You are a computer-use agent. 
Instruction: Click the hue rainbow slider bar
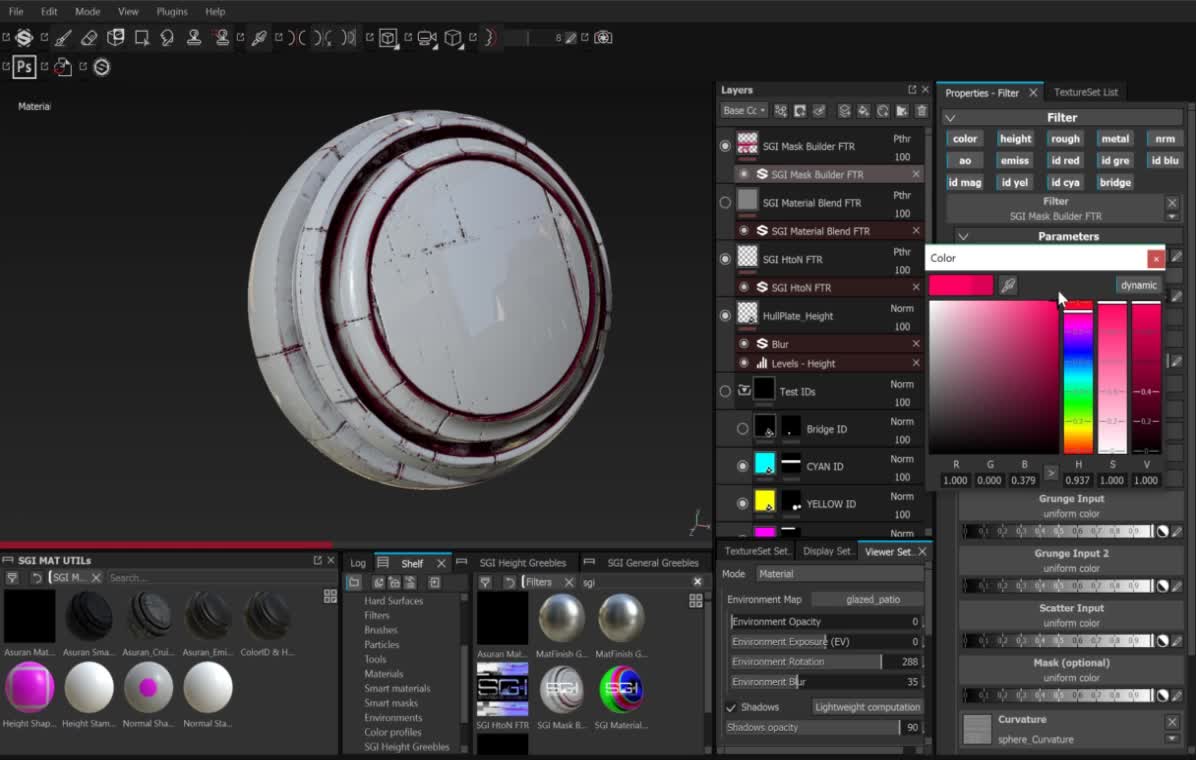click(1078, 378)
